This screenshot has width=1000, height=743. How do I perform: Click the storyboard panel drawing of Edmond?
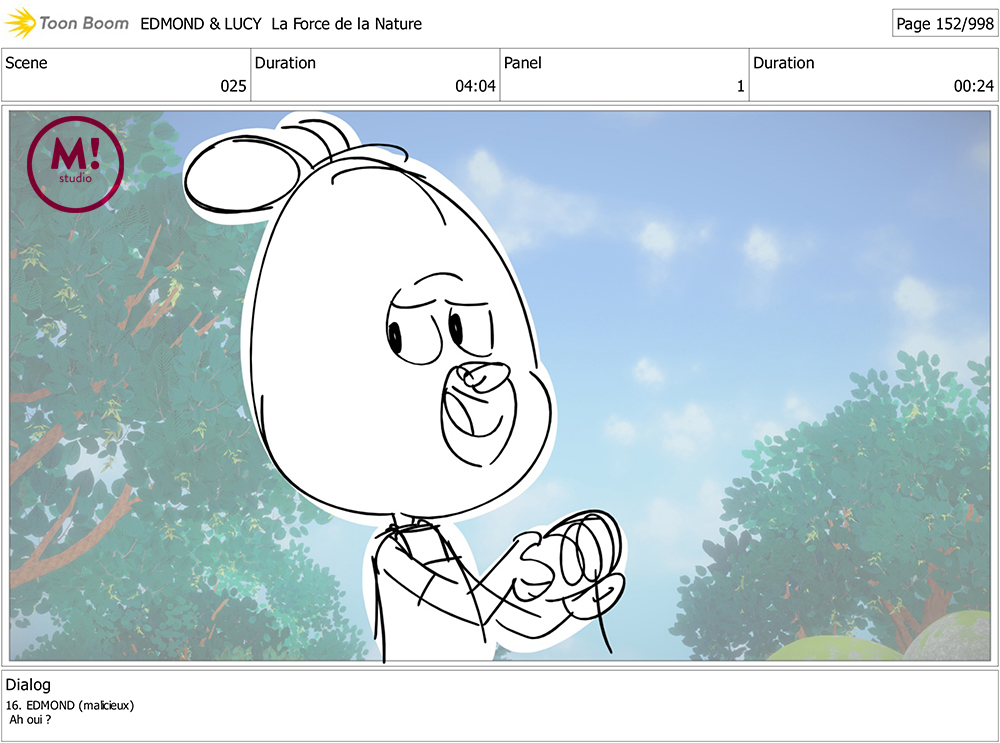point(499,385)
